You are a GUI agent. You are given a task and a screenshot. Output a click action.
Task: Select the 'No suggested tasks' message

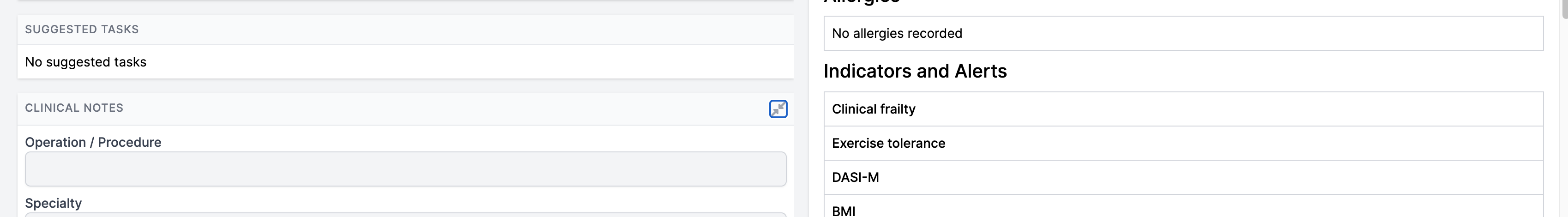[86, 62]
